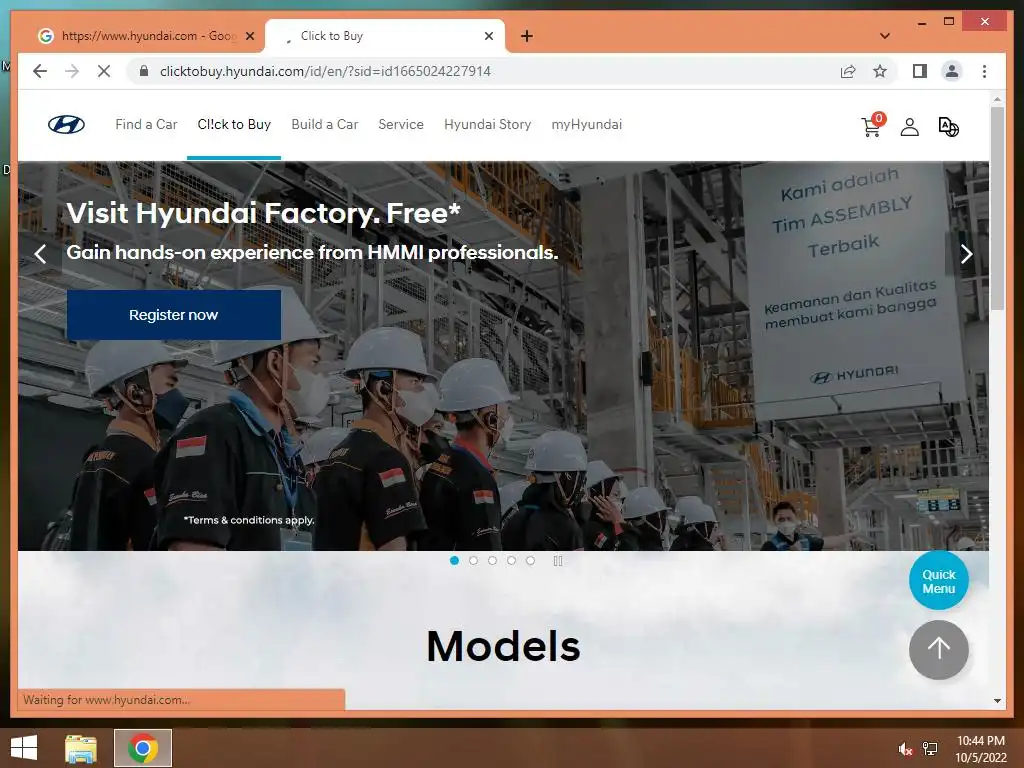
Task: Open the shopping cart icon
Action: point(872,125)
